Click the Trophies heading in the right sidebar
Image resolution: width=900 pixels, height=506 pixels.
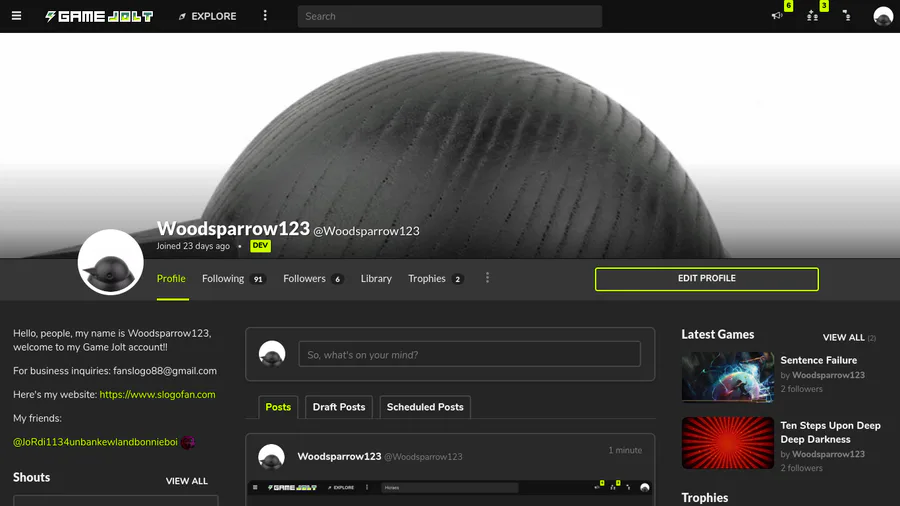(x=704, y=498)
